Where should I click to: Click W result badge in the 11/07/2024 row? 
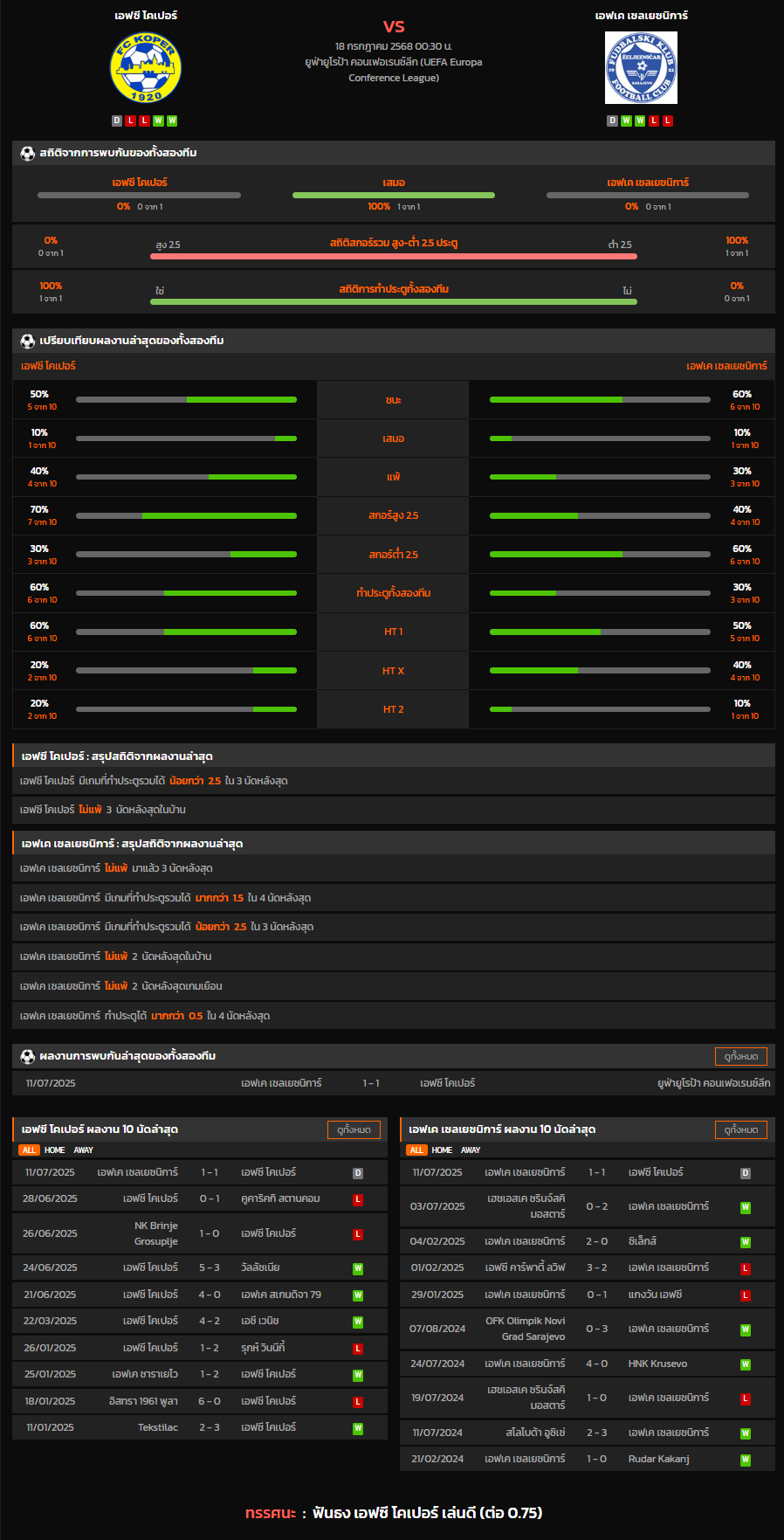point(746,1433)
